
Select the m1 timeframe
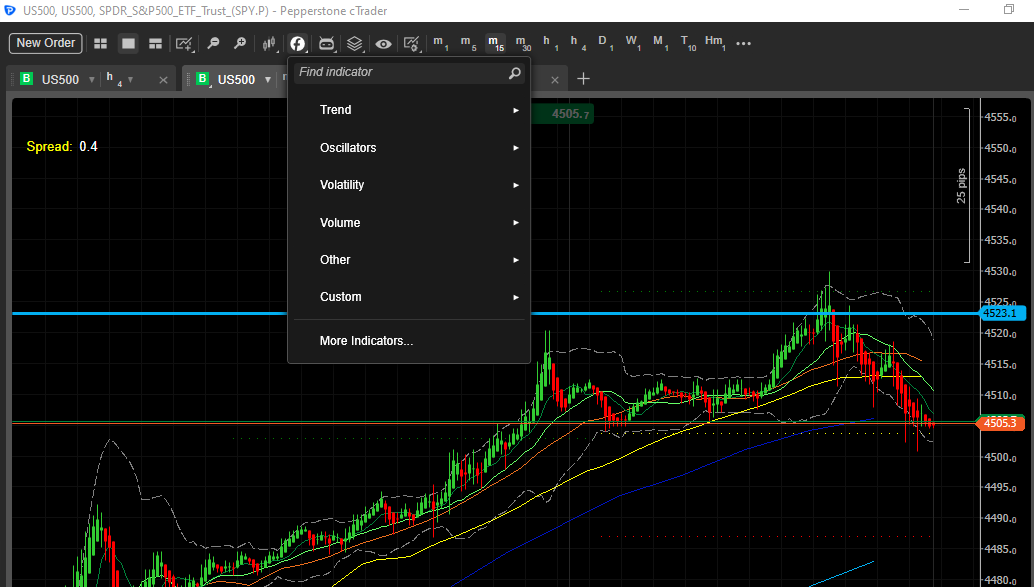pyautogui.click(x=441, y=43)
